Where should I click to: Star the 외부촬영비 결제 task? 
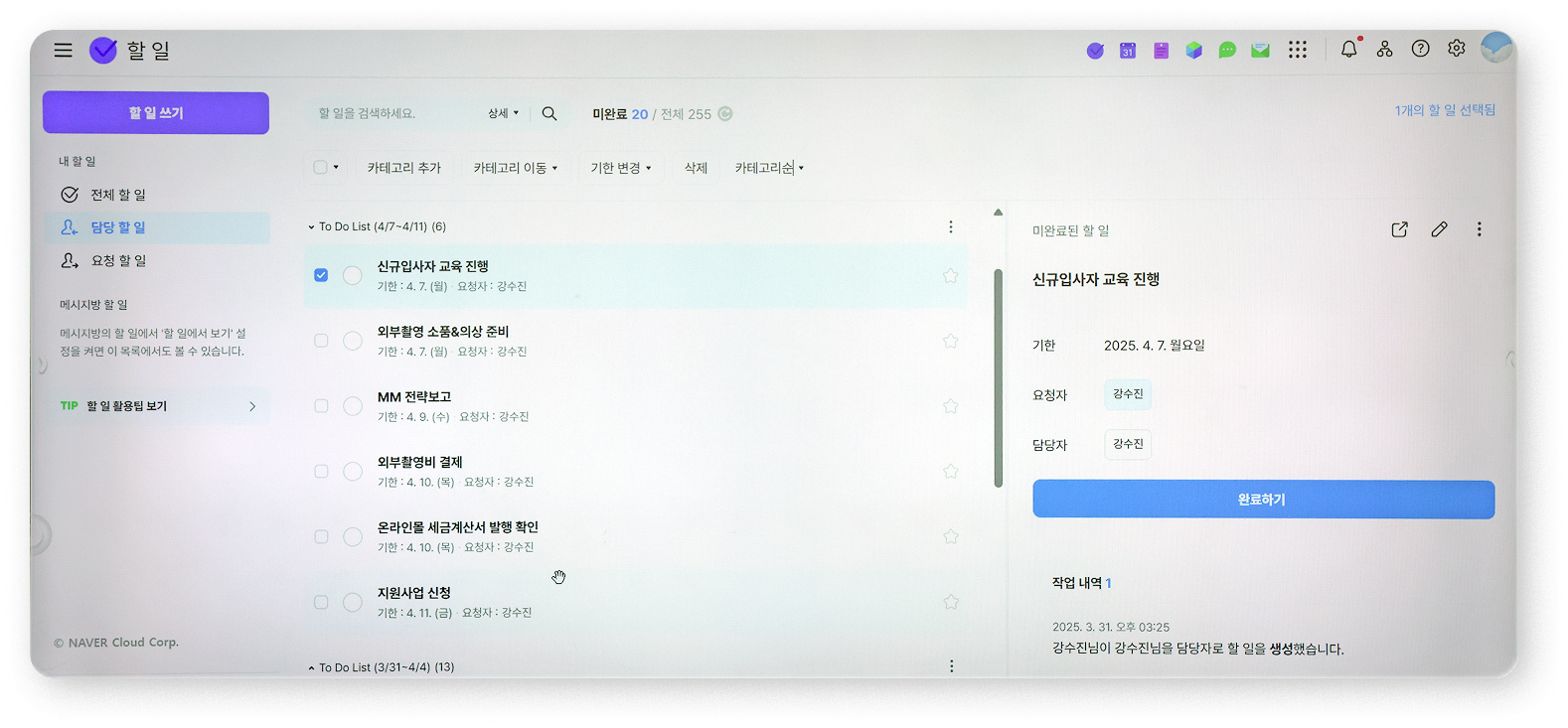click(x=951, y=472)
